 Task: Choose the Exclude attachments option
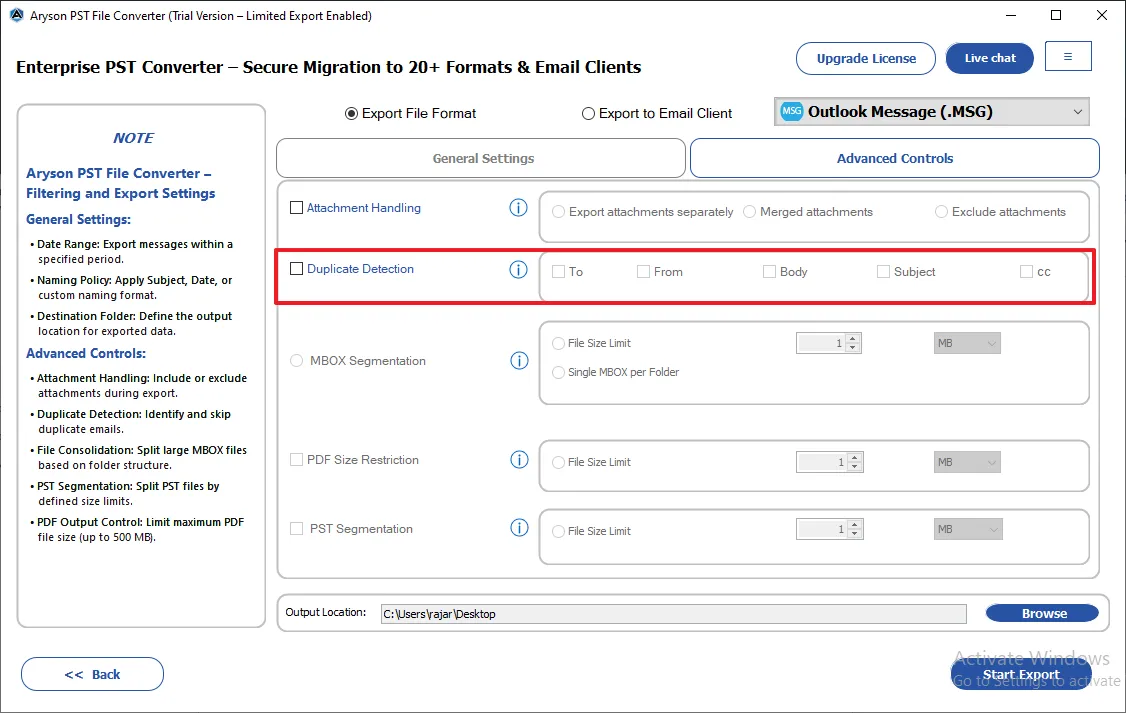point(941,212)
